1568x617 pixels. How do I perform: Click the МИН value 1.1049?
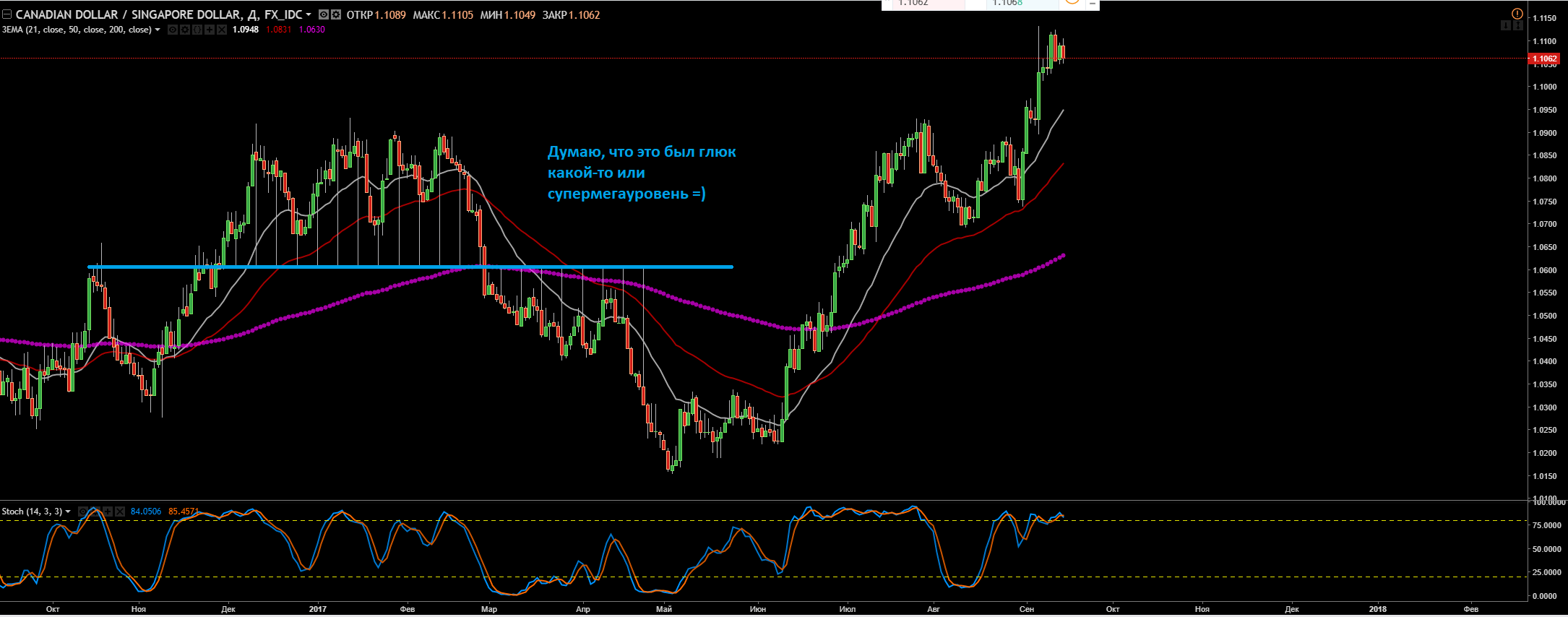[520, 14]
